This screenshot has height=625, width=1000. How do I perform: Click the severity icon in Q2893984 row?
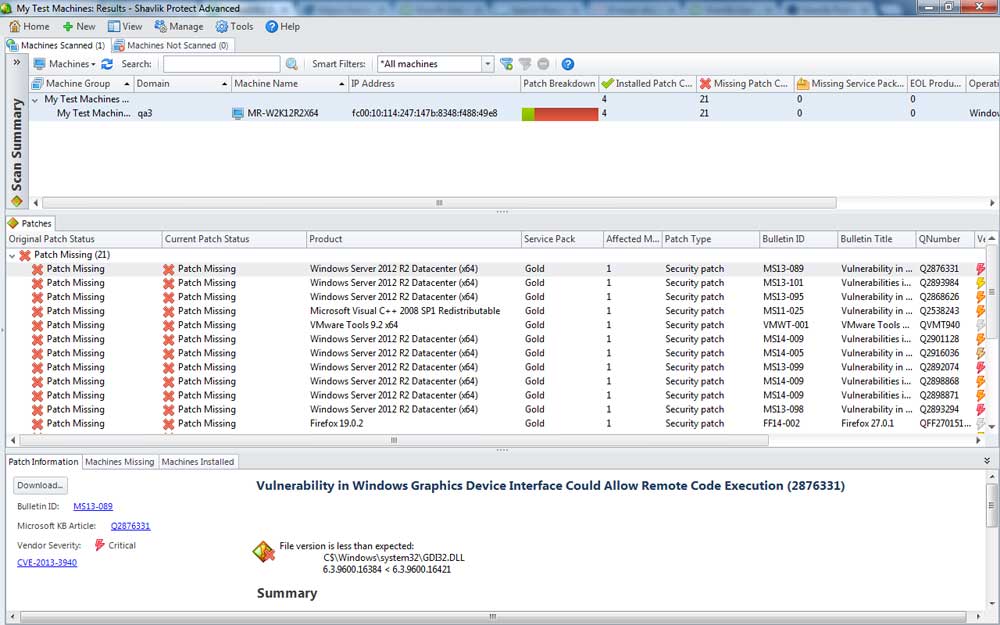pyautogui.click(x=981, y=283)
